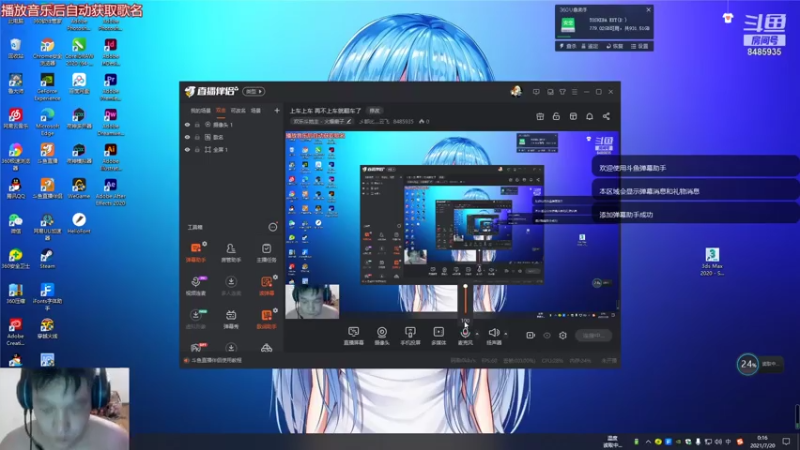Lock the 全屏 1 source layer

pyautogui.click(x=197, y=149)
